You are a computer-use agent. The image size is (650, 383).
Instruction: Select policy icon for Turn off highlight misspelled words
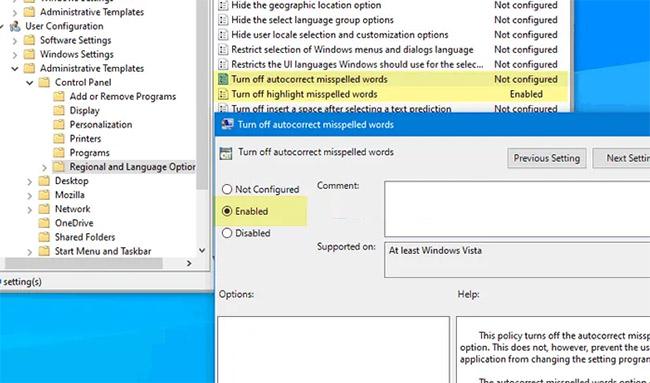pos(223,94)
